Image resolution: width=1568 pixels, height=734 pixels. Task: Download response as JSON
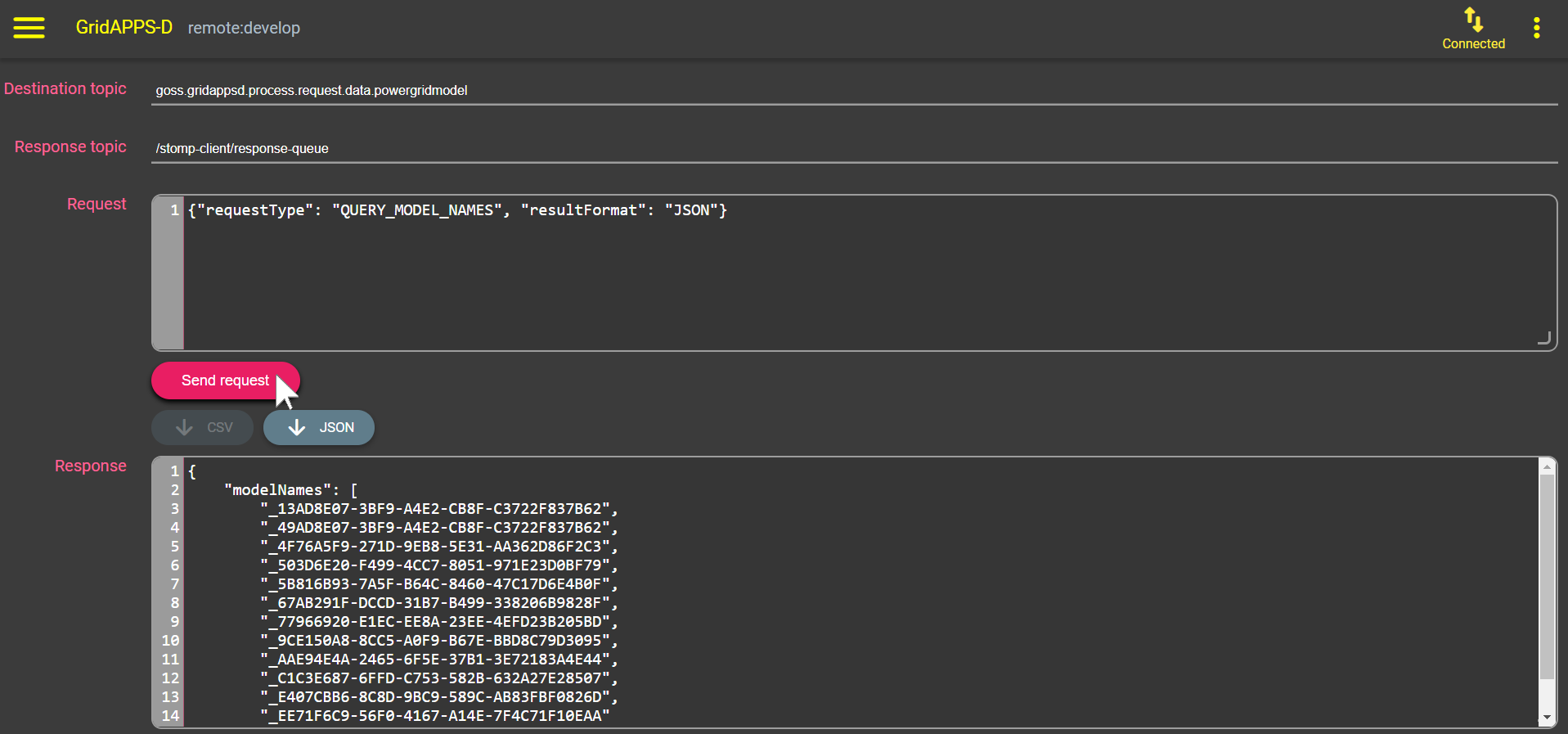coord(319,427)
